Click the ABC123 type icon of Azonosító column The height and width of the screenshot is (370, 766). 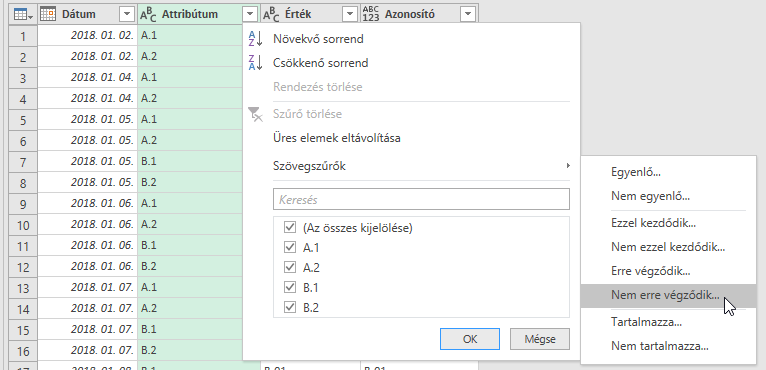371,15
